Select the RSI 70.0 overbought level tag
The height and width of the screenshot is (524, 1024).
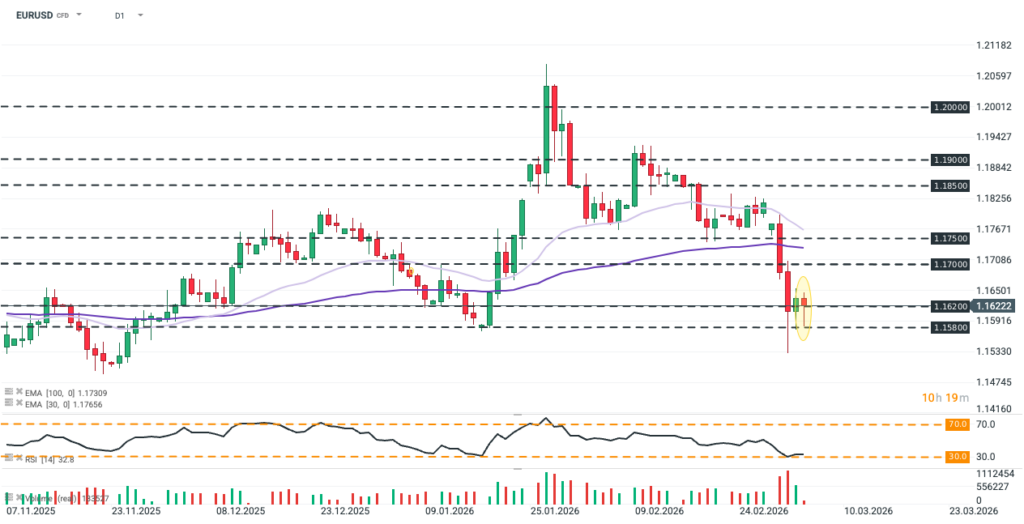pyautogui.click(x=957, y=424)
